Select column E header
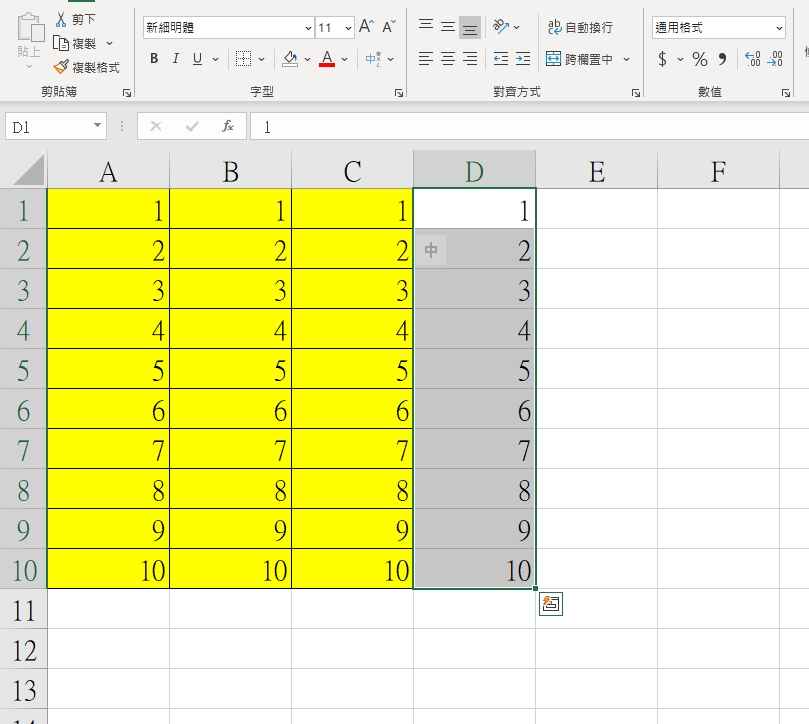This screenshot has height=724, width=809. (x=596, y=171)
